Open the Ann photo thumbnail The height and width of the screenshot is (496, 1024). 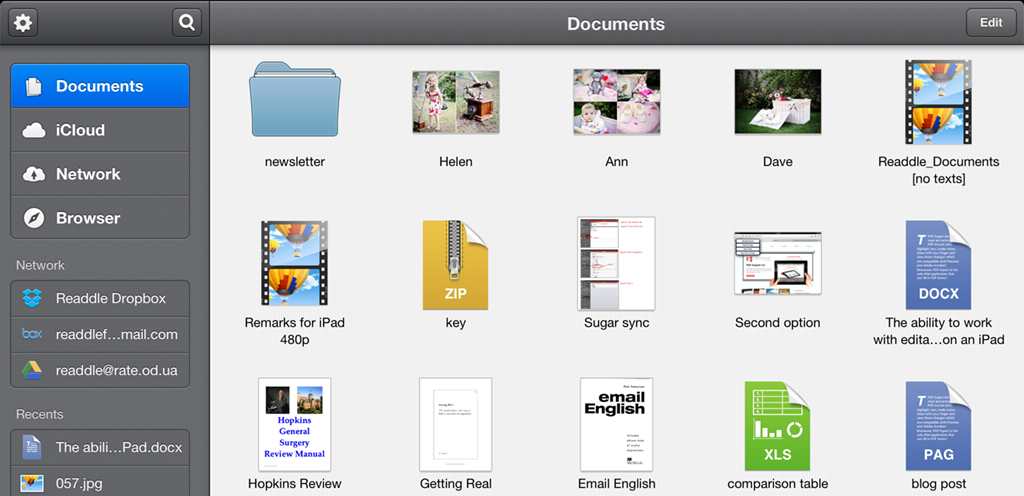tap(616, 102)
